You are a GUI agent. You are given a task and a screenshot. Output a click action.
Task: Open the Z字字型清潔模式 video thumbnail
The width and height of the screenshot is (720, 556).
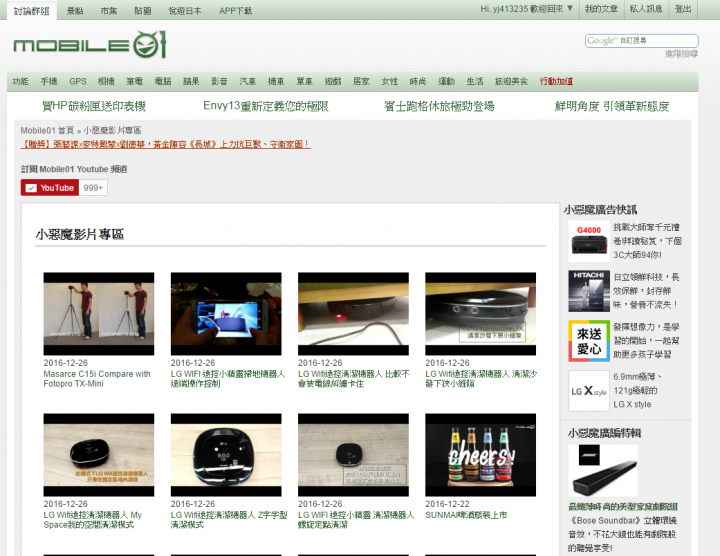pyautogui.click(x=226, y=455)
